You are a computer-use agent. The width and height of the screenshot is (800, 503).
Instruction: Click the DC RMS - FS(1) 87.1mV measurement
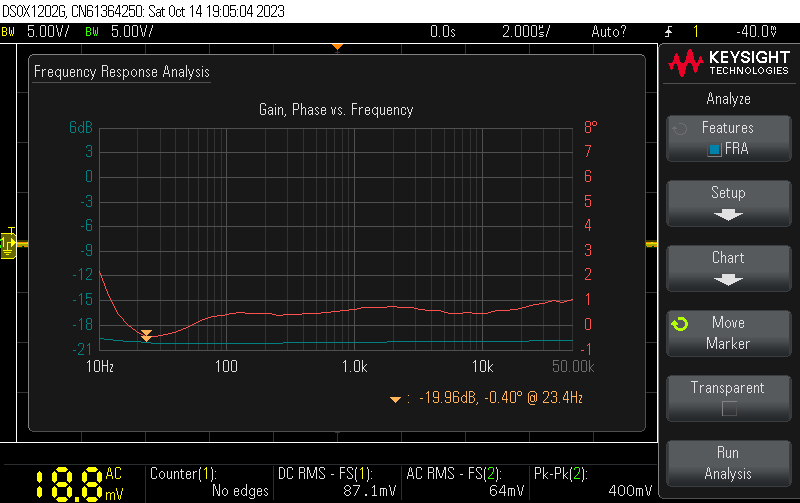pyautogui.click(x=337, y=482)
